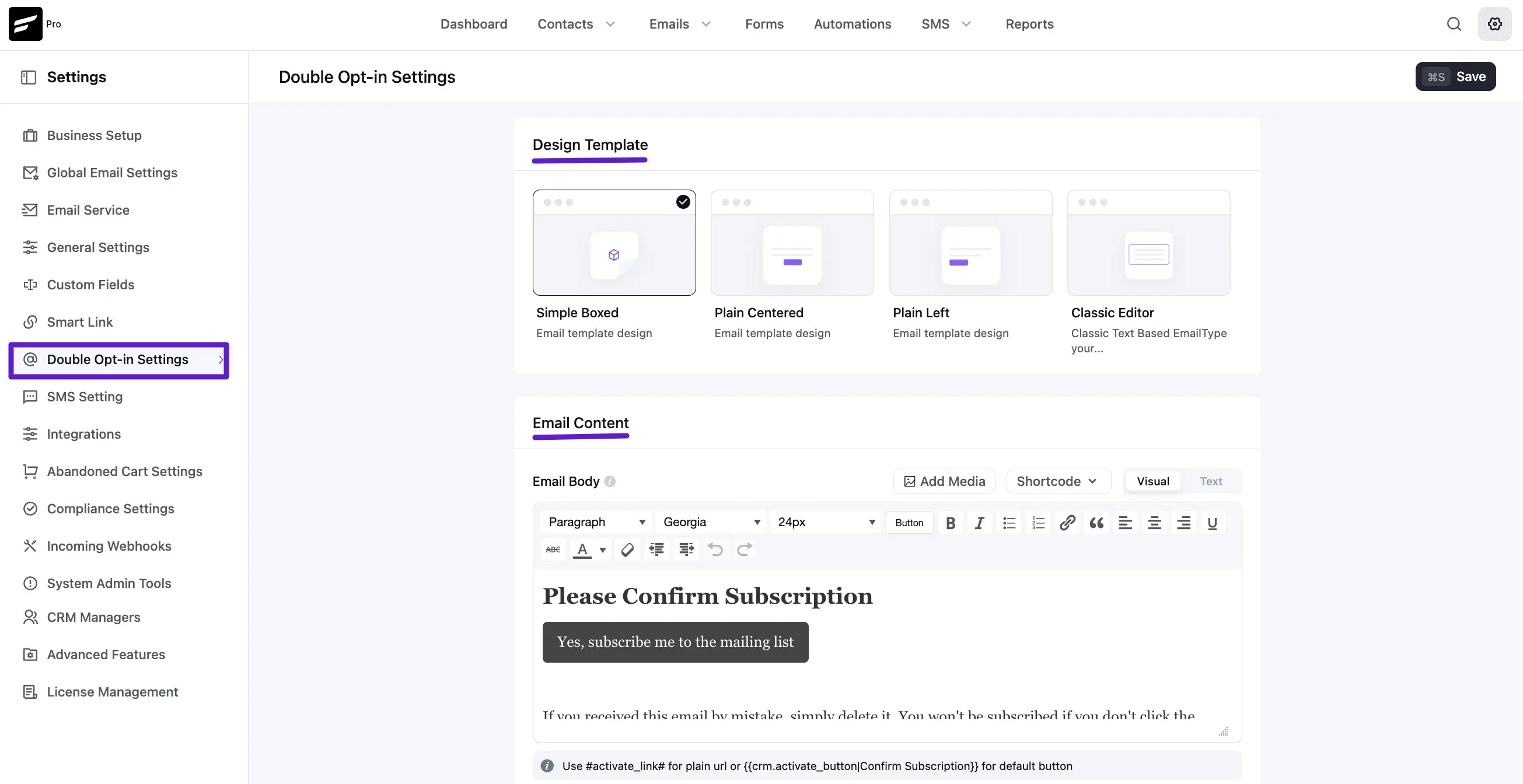Screen dimensions: 1523x784
Task: Insert a bulleted list
Action: coord(1009,523)
